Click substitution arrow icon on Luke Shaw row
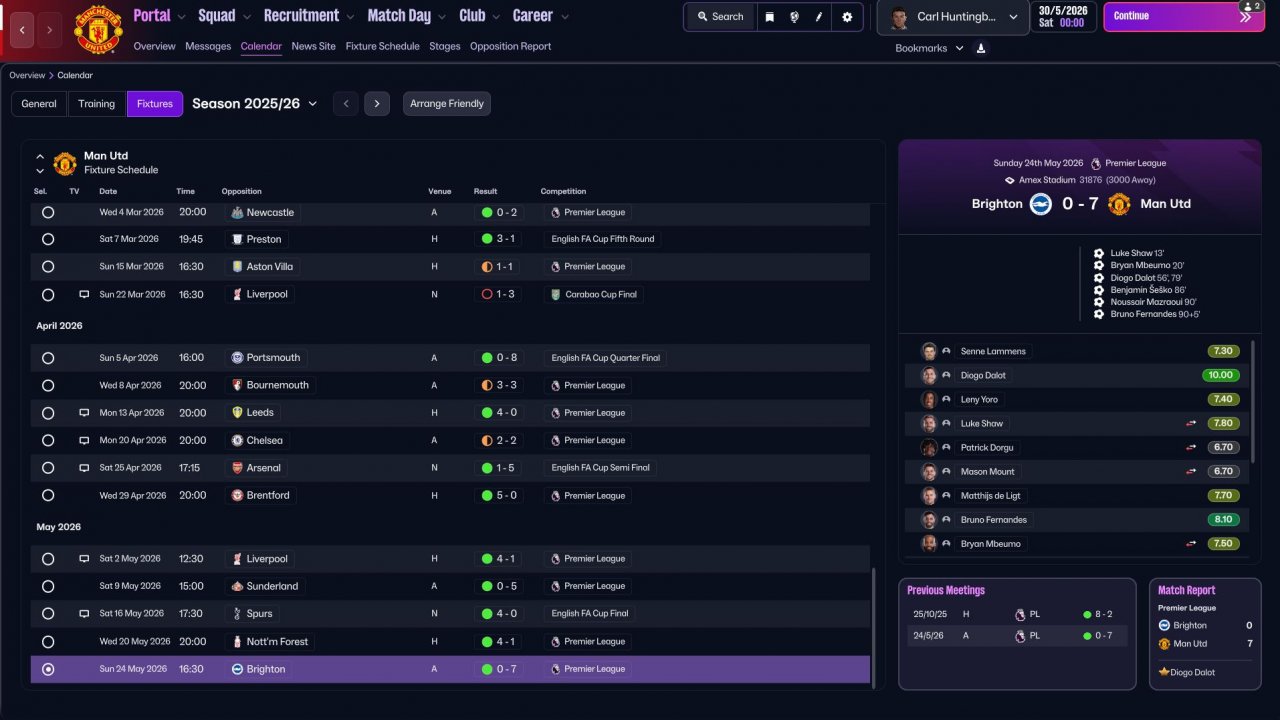The height and width of the screenshot is (720, 1280). coord(1191,424)
